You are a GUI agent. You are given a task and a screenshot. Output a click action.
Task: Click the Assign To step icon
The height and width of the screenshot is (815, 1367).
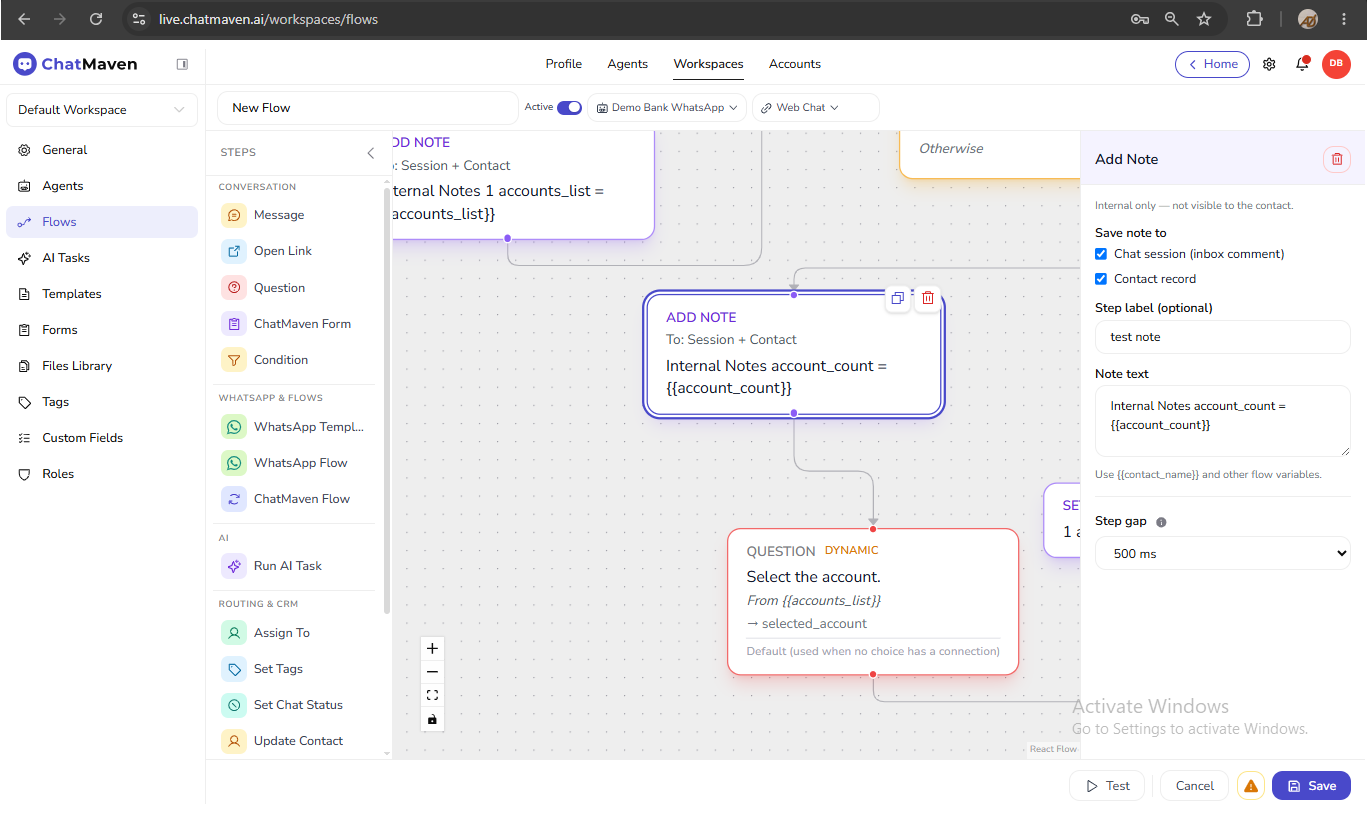234,633
